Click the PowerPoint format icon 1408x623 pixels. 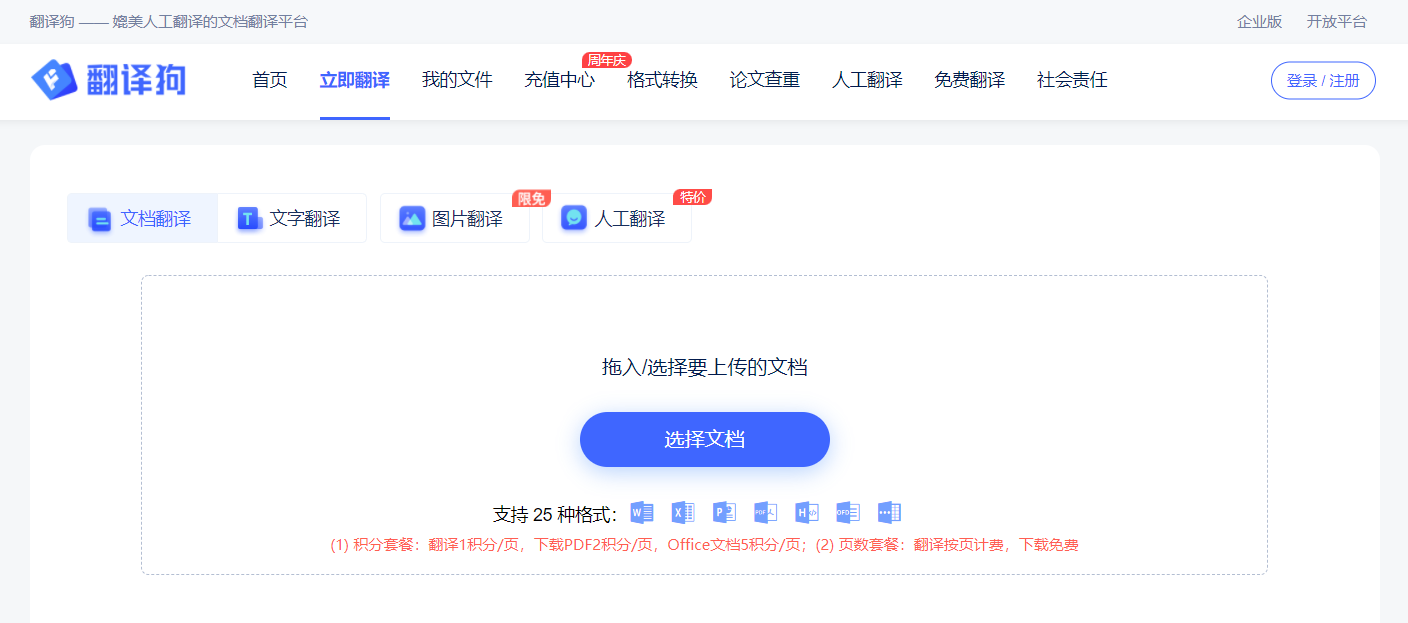click(724, 512)
